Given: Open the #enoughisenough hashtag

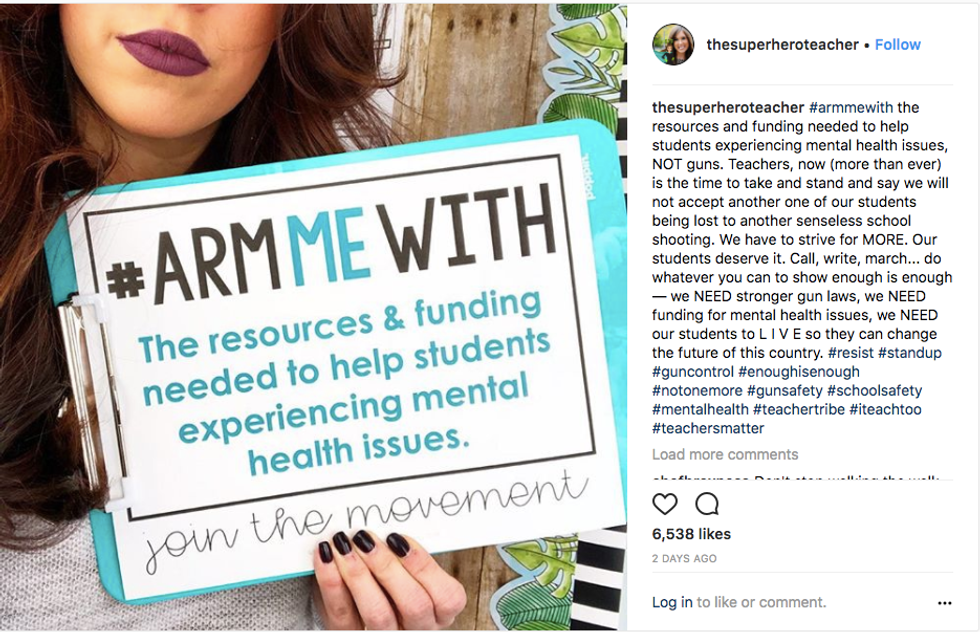Looking at the screenshot, I should tap(799, 371).
